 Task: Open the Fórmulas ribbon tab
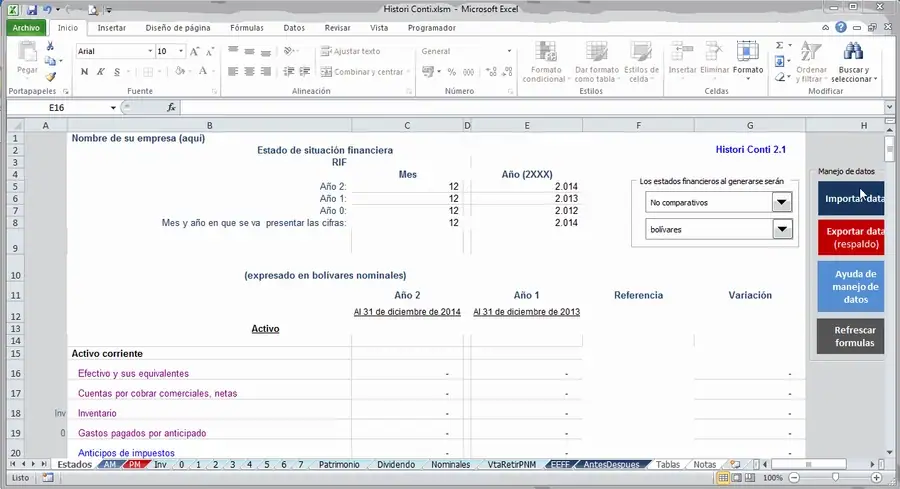point(247,28)
